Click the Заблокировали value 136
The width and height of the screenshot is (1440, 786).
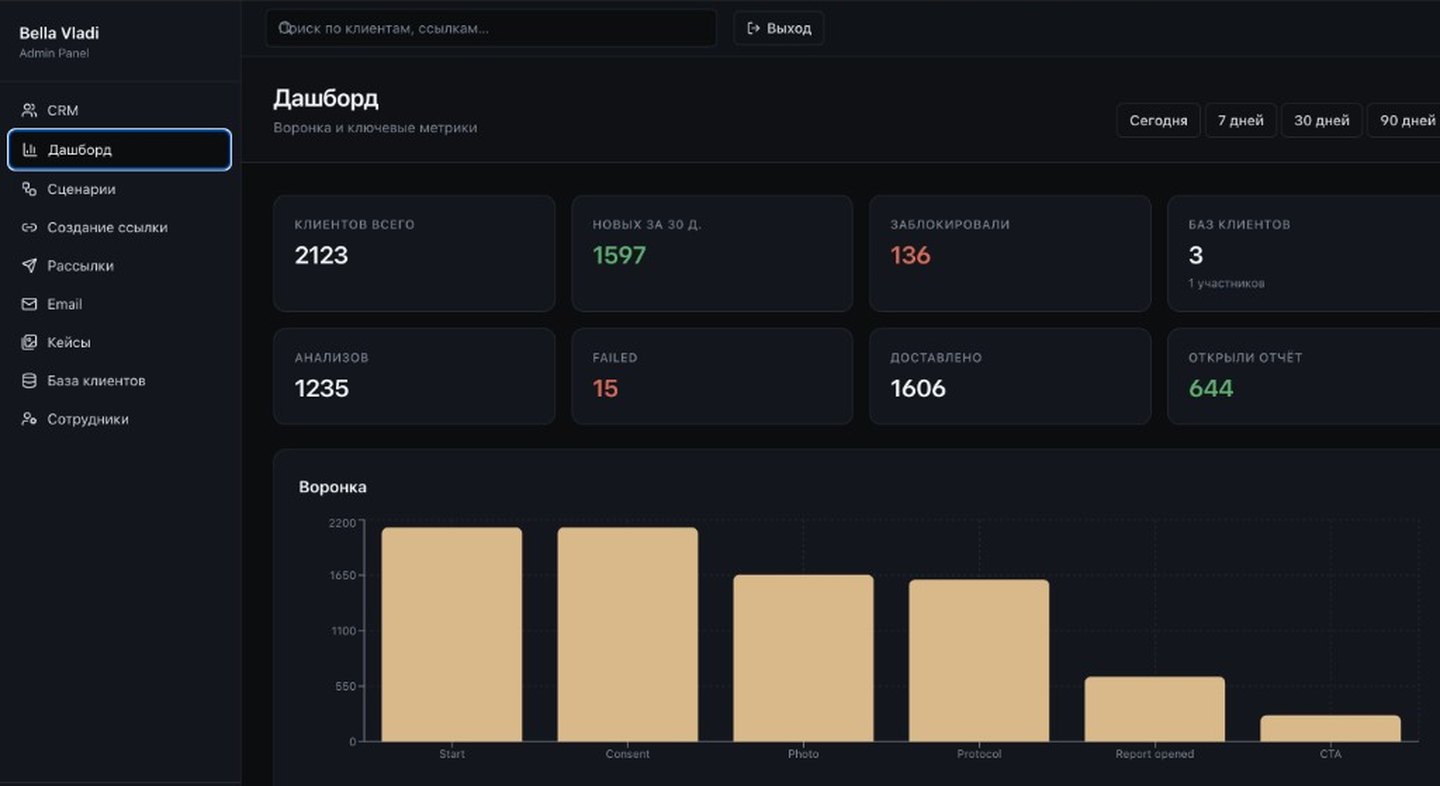click(x=910, y=255)
